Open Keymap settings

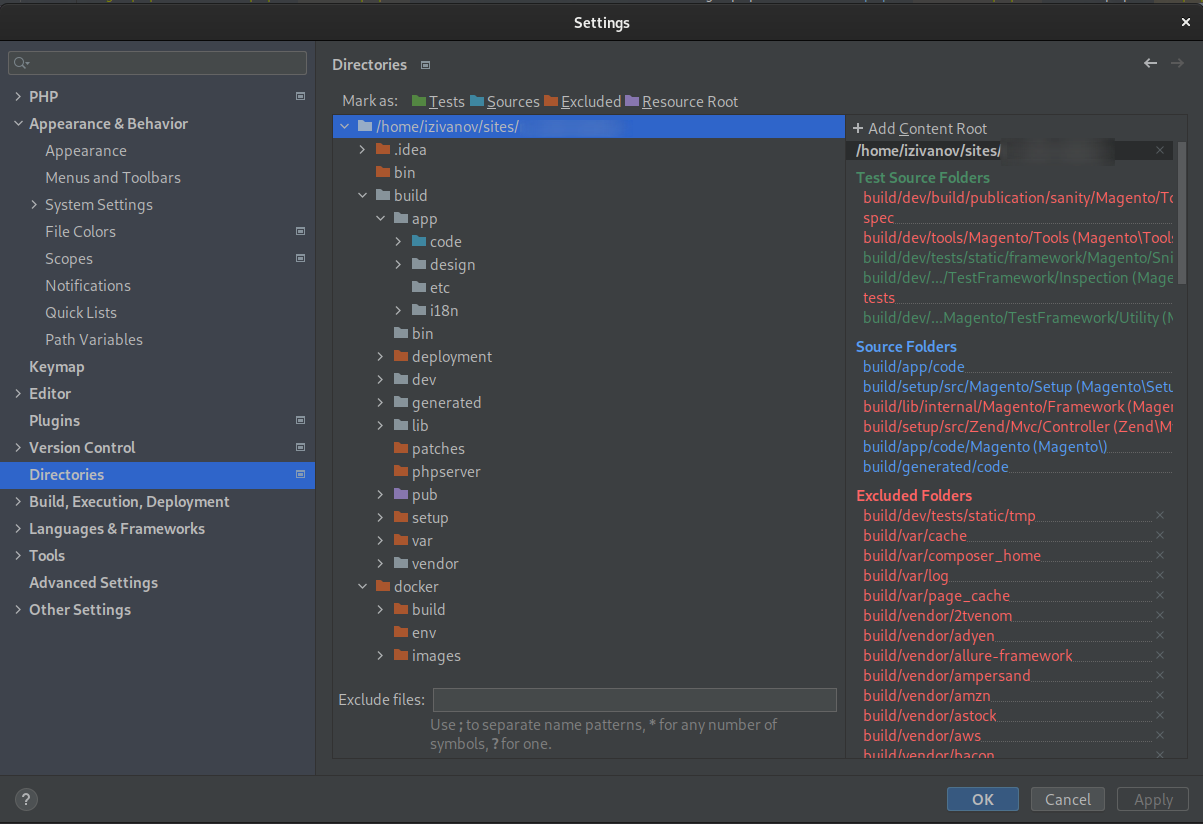57,366
